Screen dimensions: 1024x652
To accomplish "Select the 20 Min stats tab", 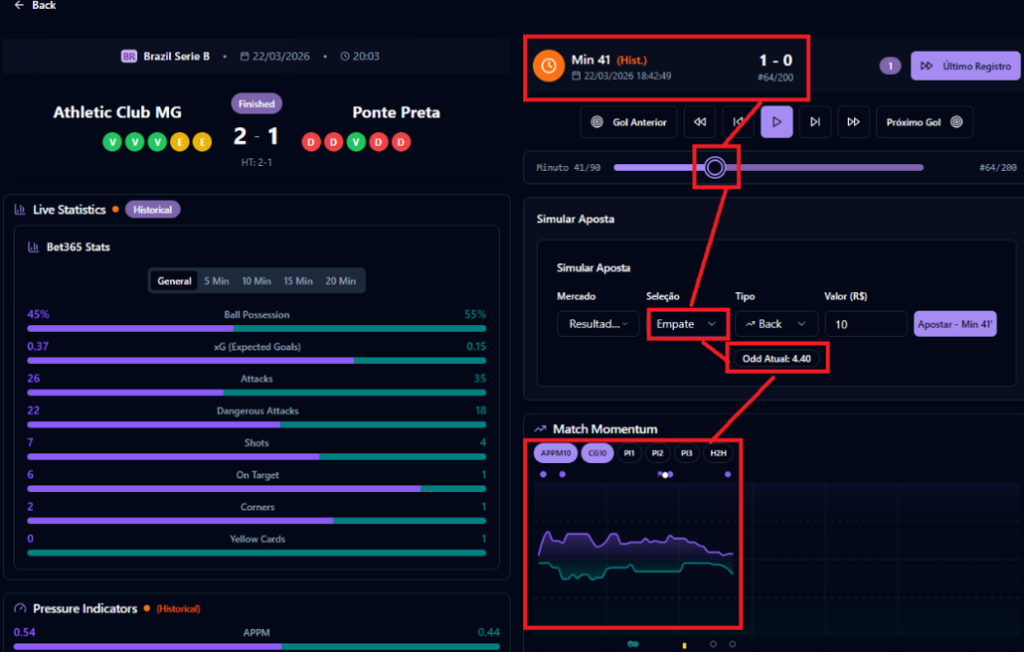I will pyautogui.click(x=340, y=281).
